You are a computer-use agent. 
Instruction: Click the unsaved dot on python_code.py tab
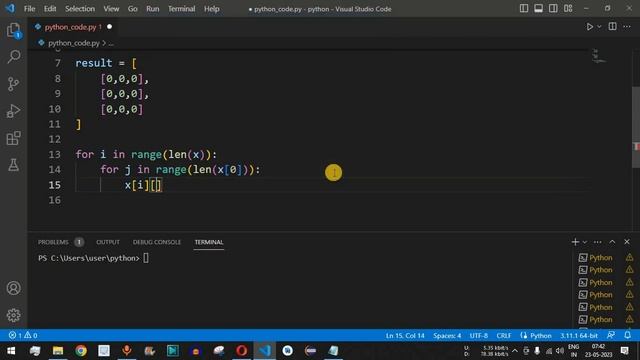pyautogui.click(x=109, y=27)
